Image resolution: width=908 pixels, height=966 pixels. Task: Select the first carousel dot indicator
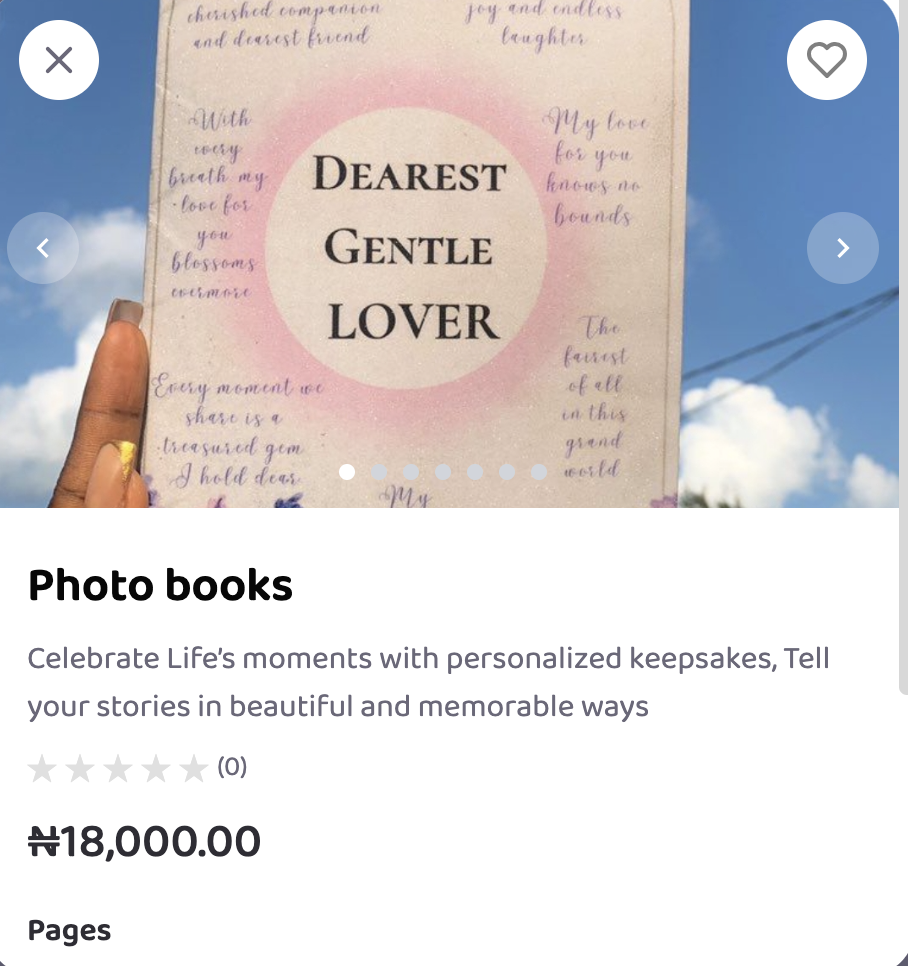347,472
